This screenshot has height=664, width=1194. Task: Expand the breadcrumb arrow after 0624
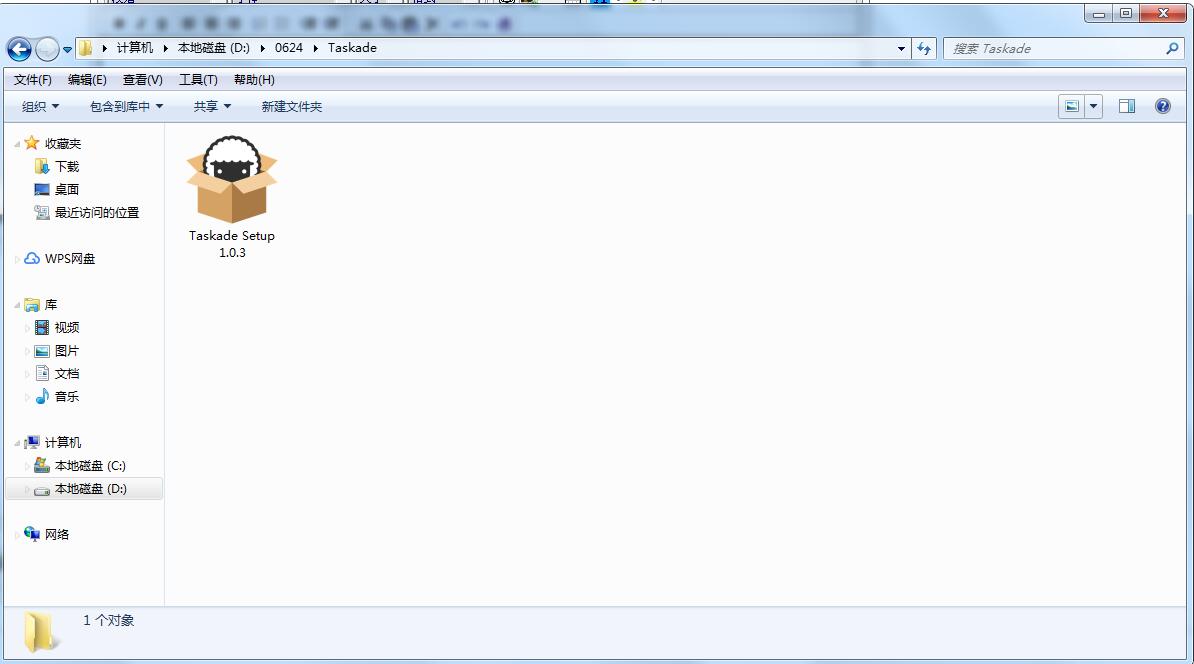[315, 48]
